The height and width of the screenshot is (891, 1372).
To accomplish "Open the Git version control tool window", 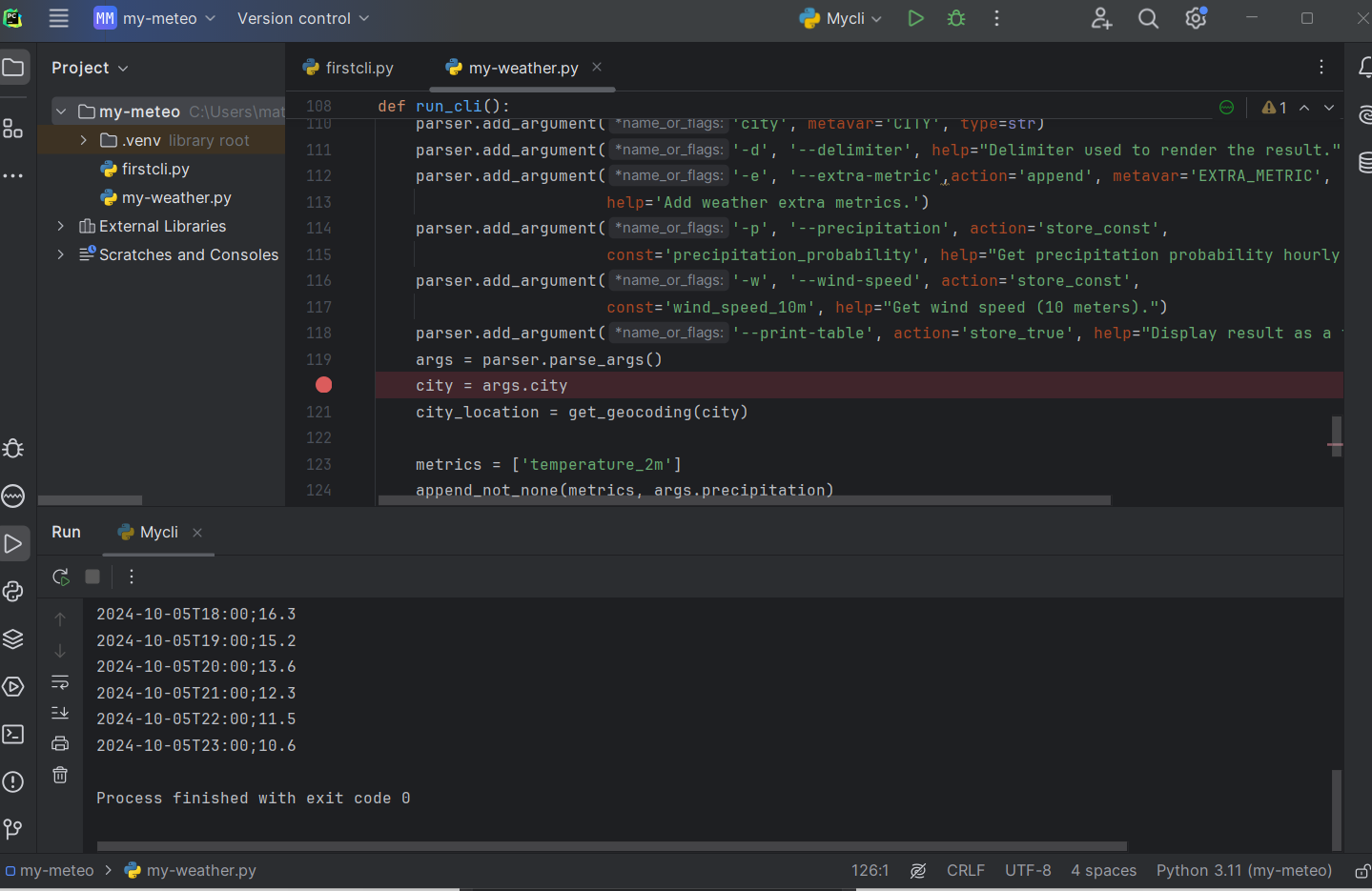I will click(13, 829).
